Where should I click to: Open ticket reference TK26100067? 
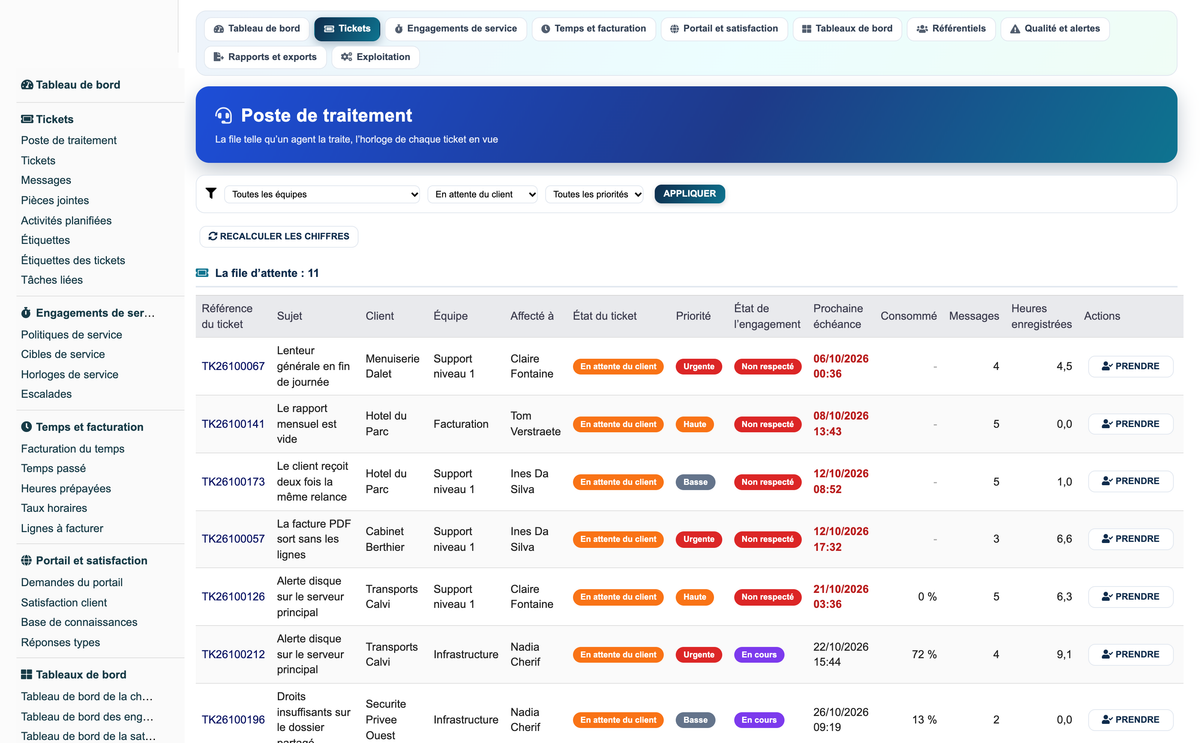[233, 367]
